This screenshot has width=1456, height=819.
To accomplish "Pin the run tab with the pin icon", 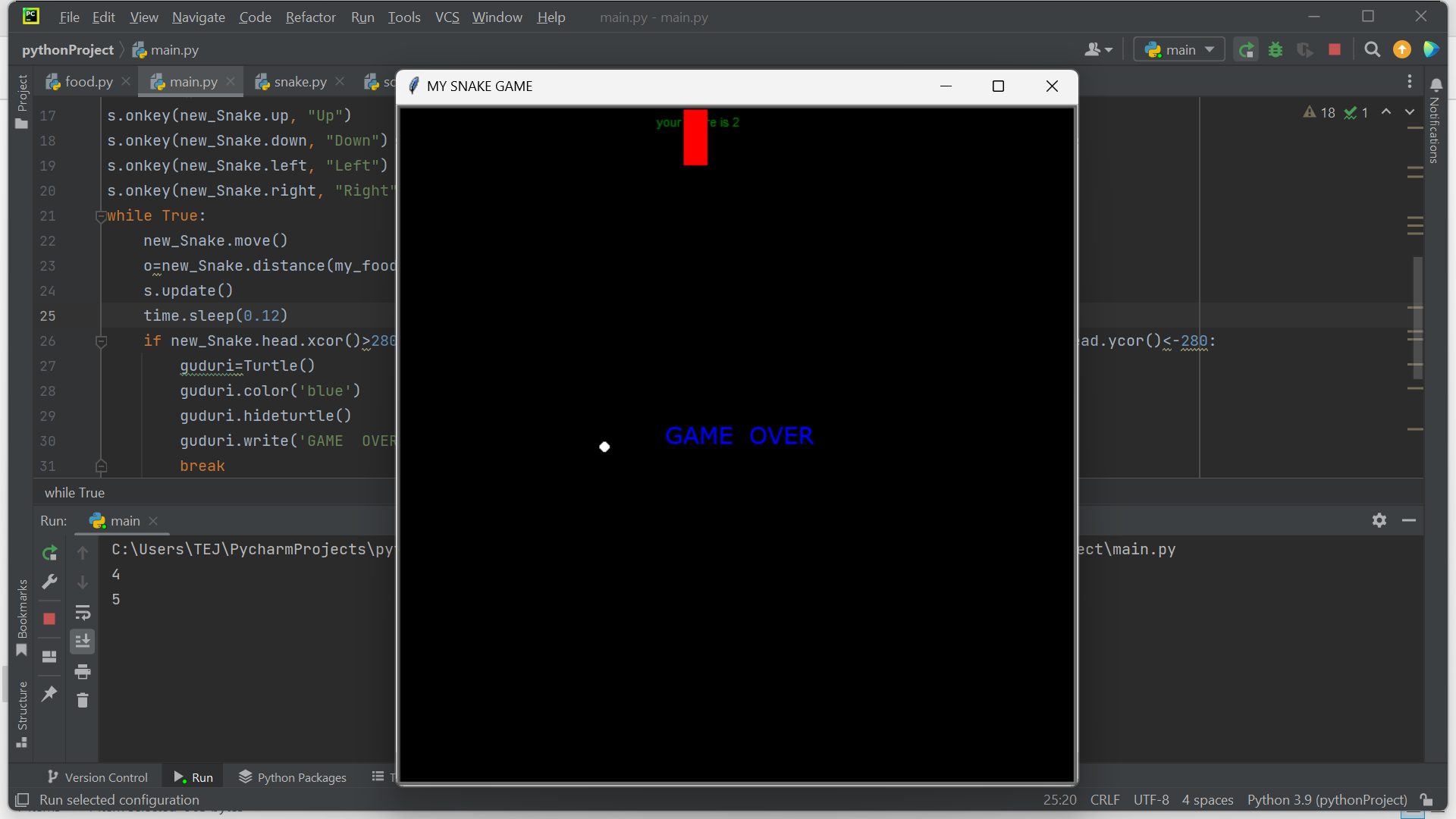I will [x=49, y=693].
